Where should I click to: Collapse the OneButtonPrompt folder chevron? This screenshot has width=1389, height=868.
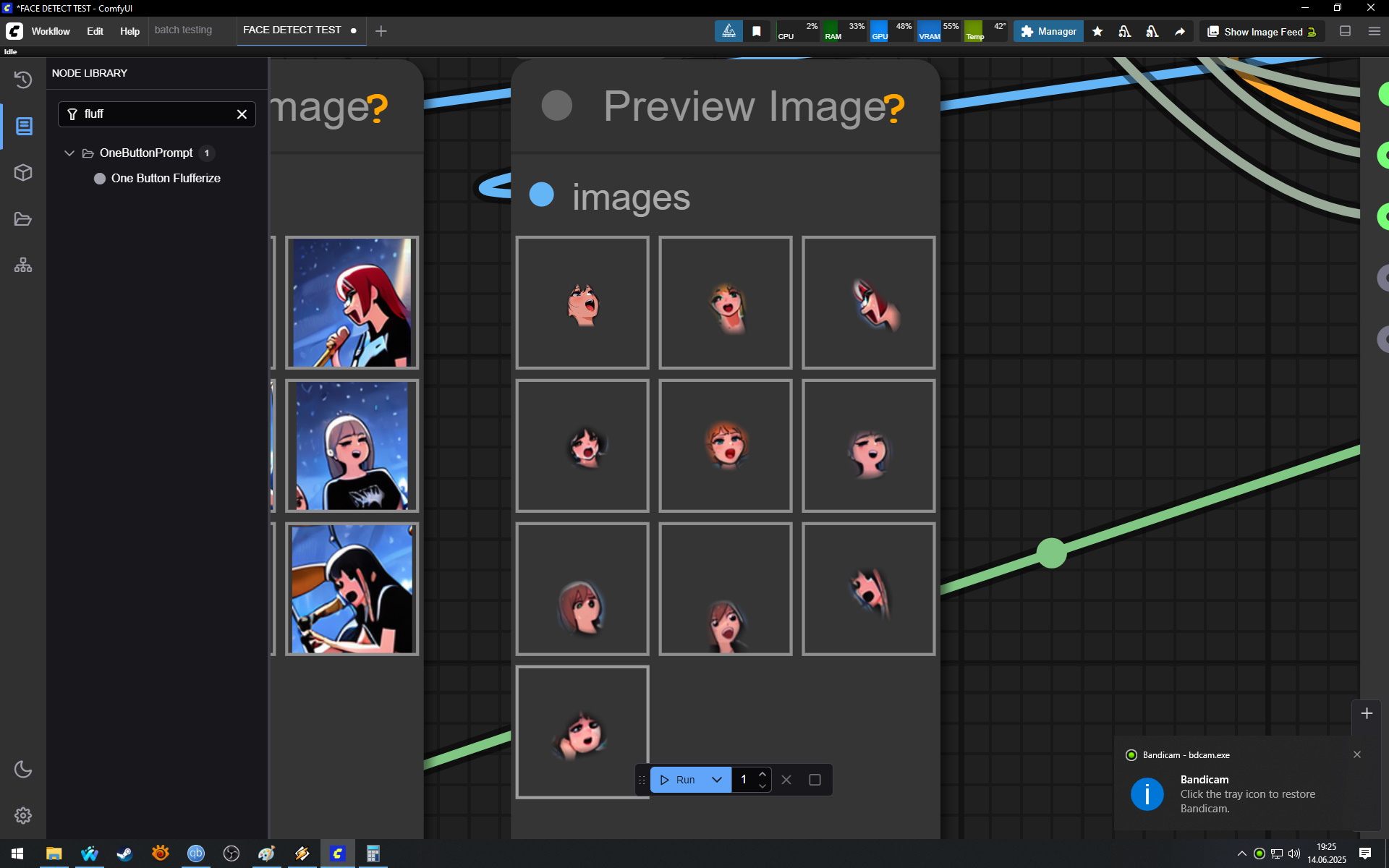69,153
